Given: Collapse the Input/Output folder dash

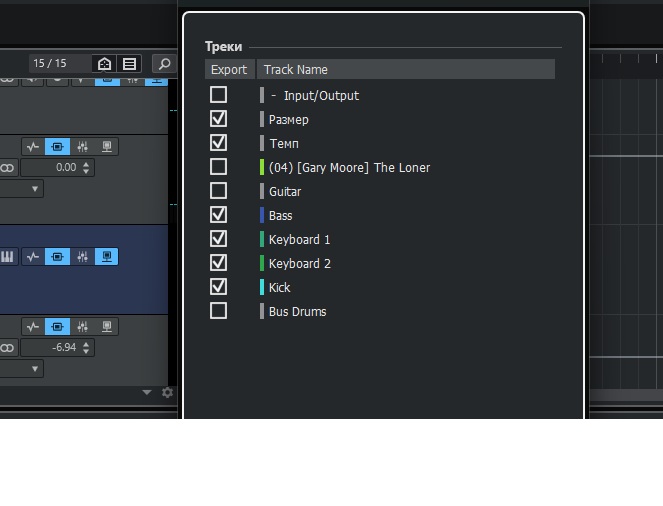Looking at the screenshot, I should point(274,96).
